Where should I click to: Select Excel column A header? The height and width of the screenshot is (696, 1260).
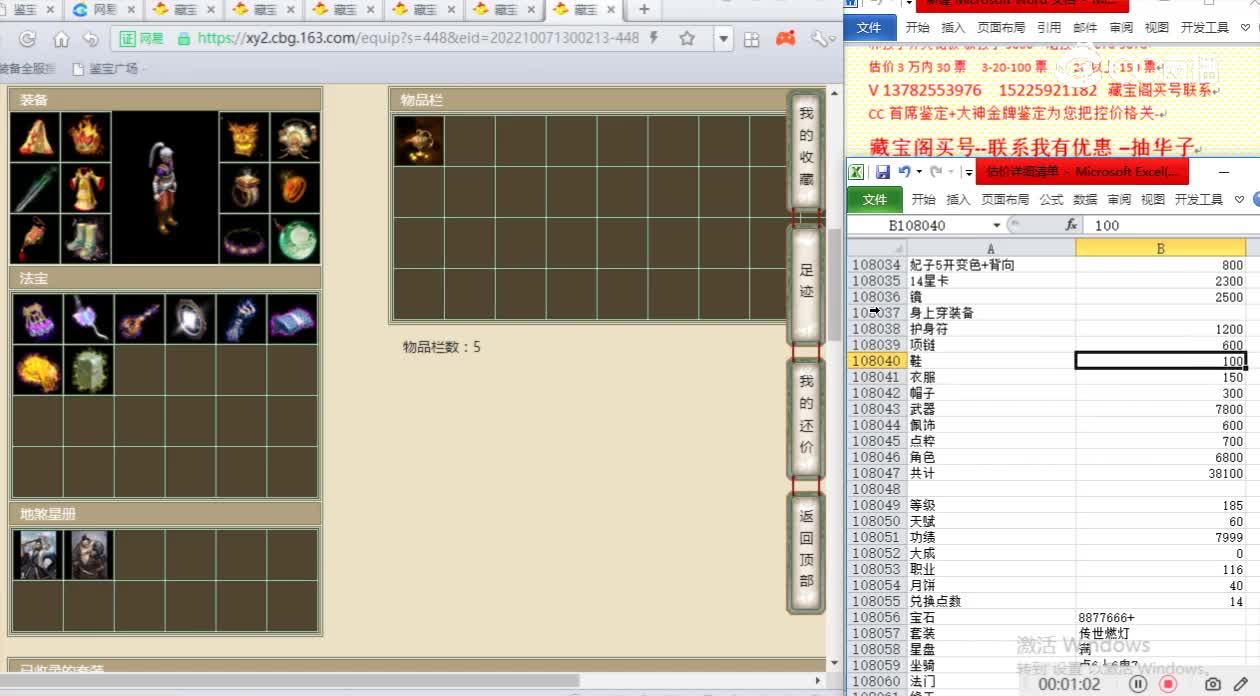991,248
